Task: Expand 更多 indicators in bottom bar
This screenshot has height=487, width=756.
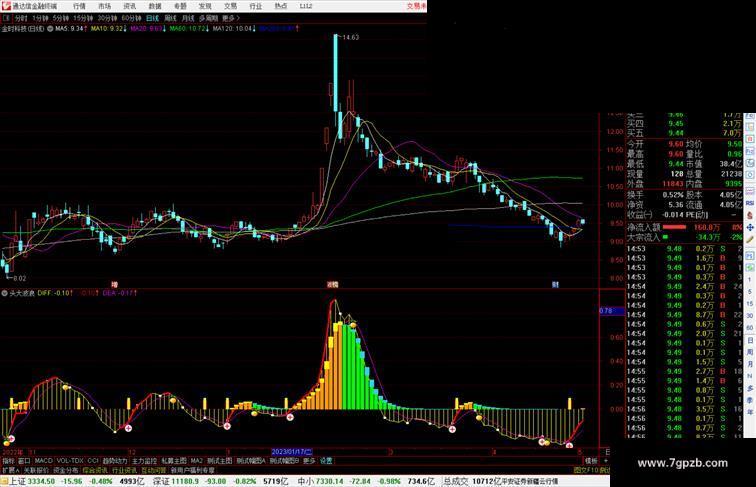Action: click(309, 461)
